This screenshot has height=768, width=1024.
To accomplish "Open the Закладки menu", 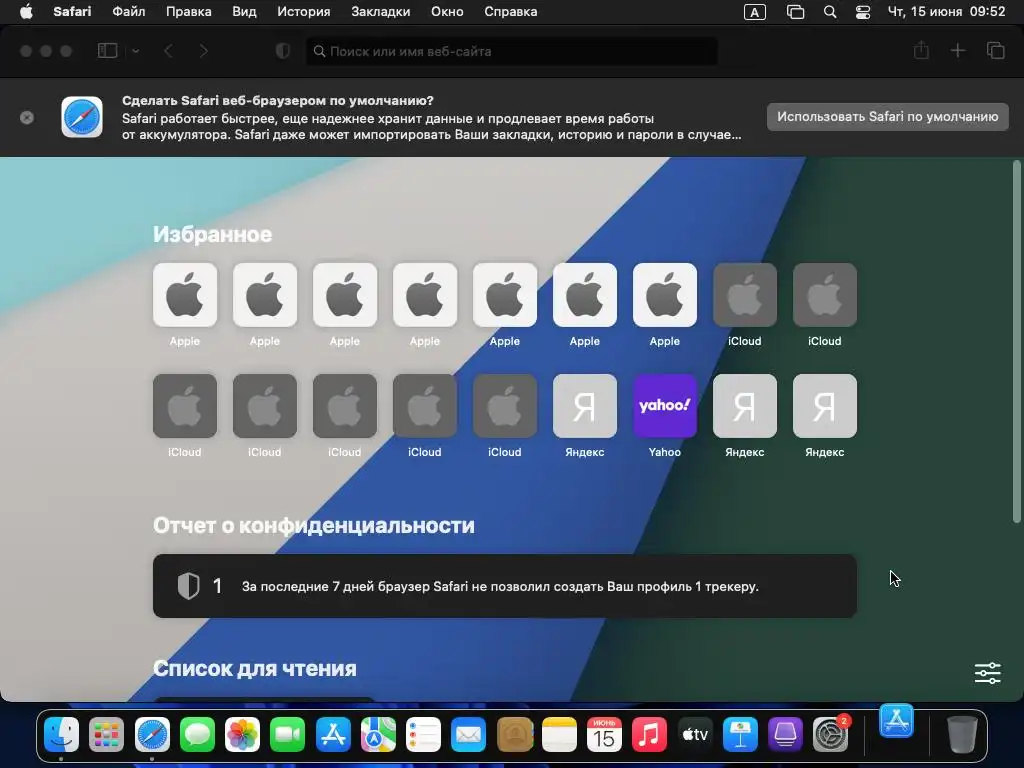I will pyautogui.click(x=381, y=12).
